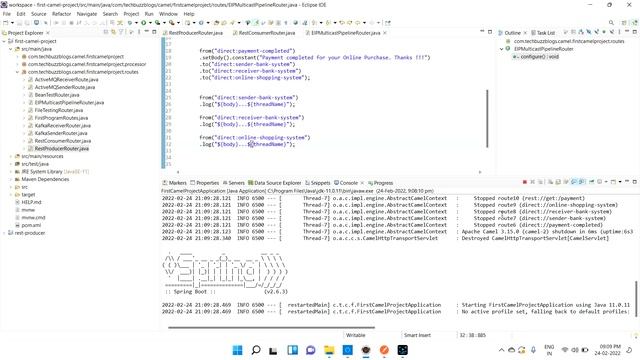This screenshot has width=640, height=360.
Task: Switch to the Servers tab
Action: pyautogui.click(x=233, y=183)
